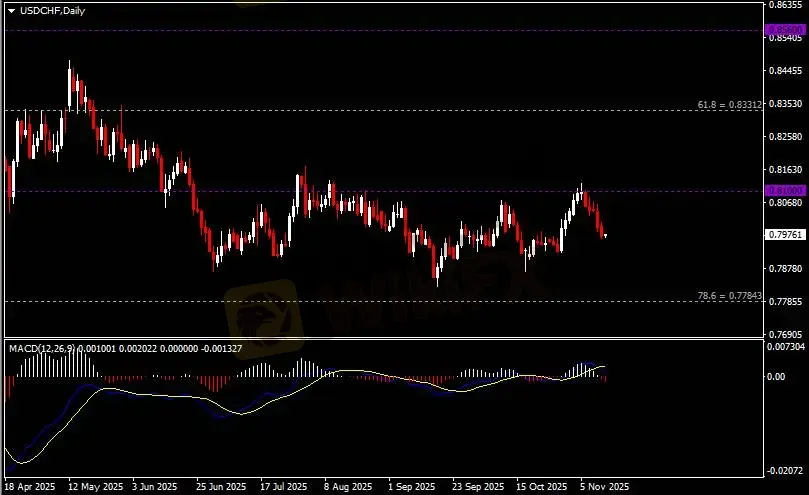Select the 25 Jun 2025 time axis marker
The height and width of the screenshot is (495, 809).
pos(221,487)
